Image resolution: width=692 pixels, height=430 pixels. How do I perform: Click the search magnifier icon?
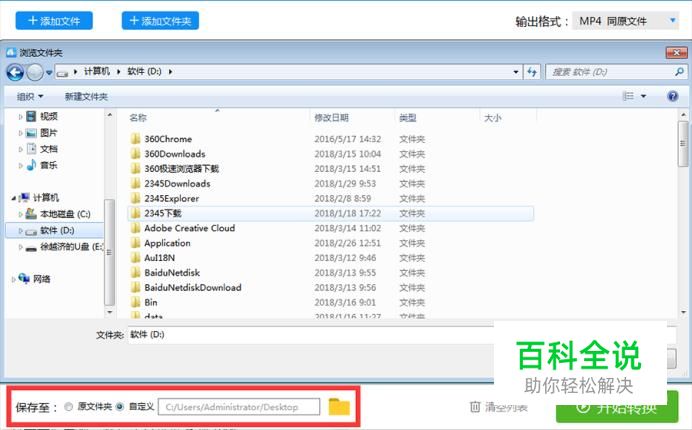point(679,72)
